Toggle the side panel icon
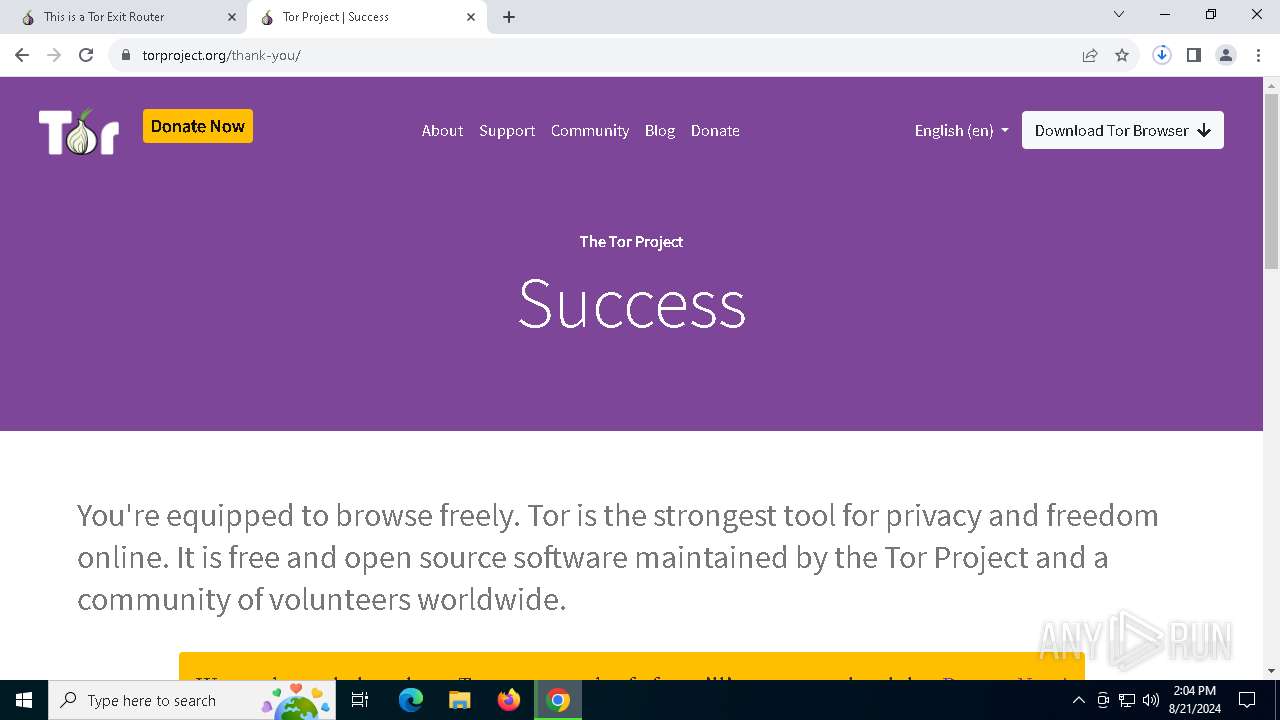Viewport: 1280px width, 720px height. tap(1194, 55)
